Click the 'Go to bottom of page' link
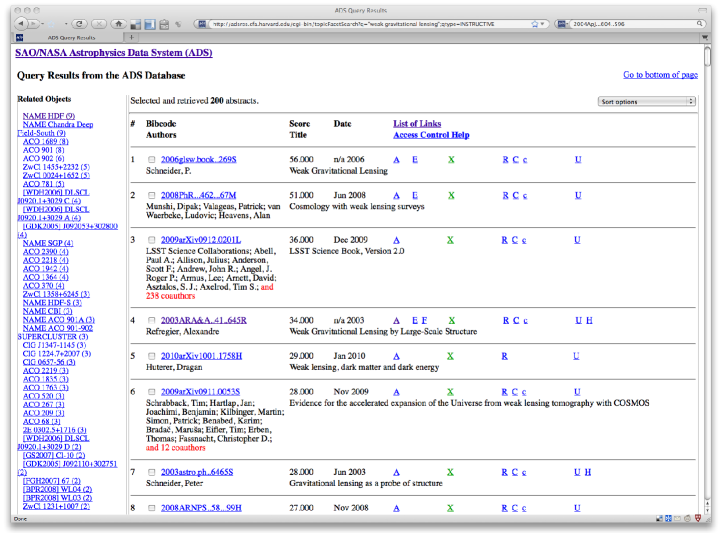The height and width of the screenshot is (533, 727). (660, 75)
